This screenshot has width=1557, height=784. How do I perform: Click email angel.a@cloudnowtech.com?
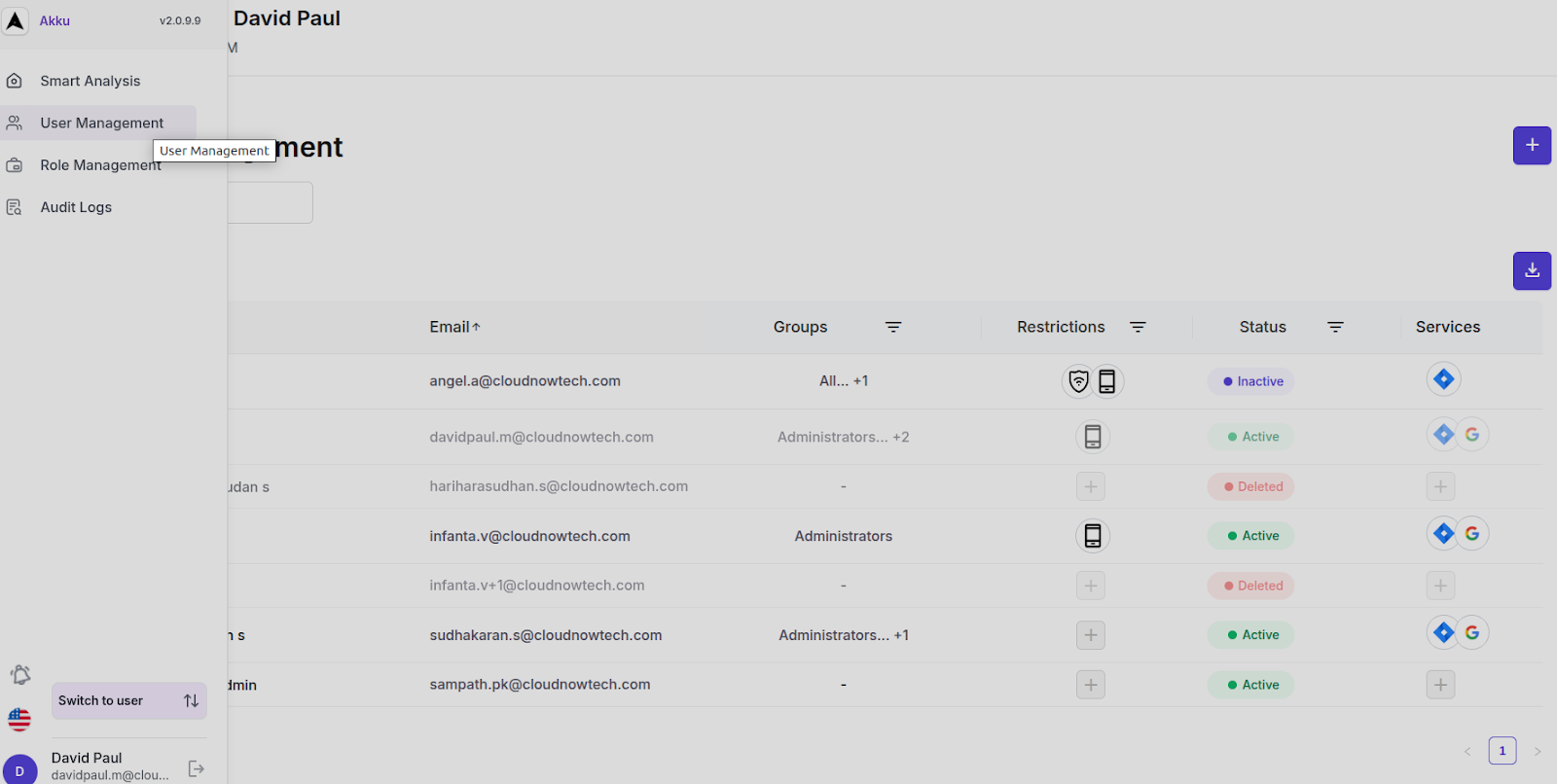point(525,381)
